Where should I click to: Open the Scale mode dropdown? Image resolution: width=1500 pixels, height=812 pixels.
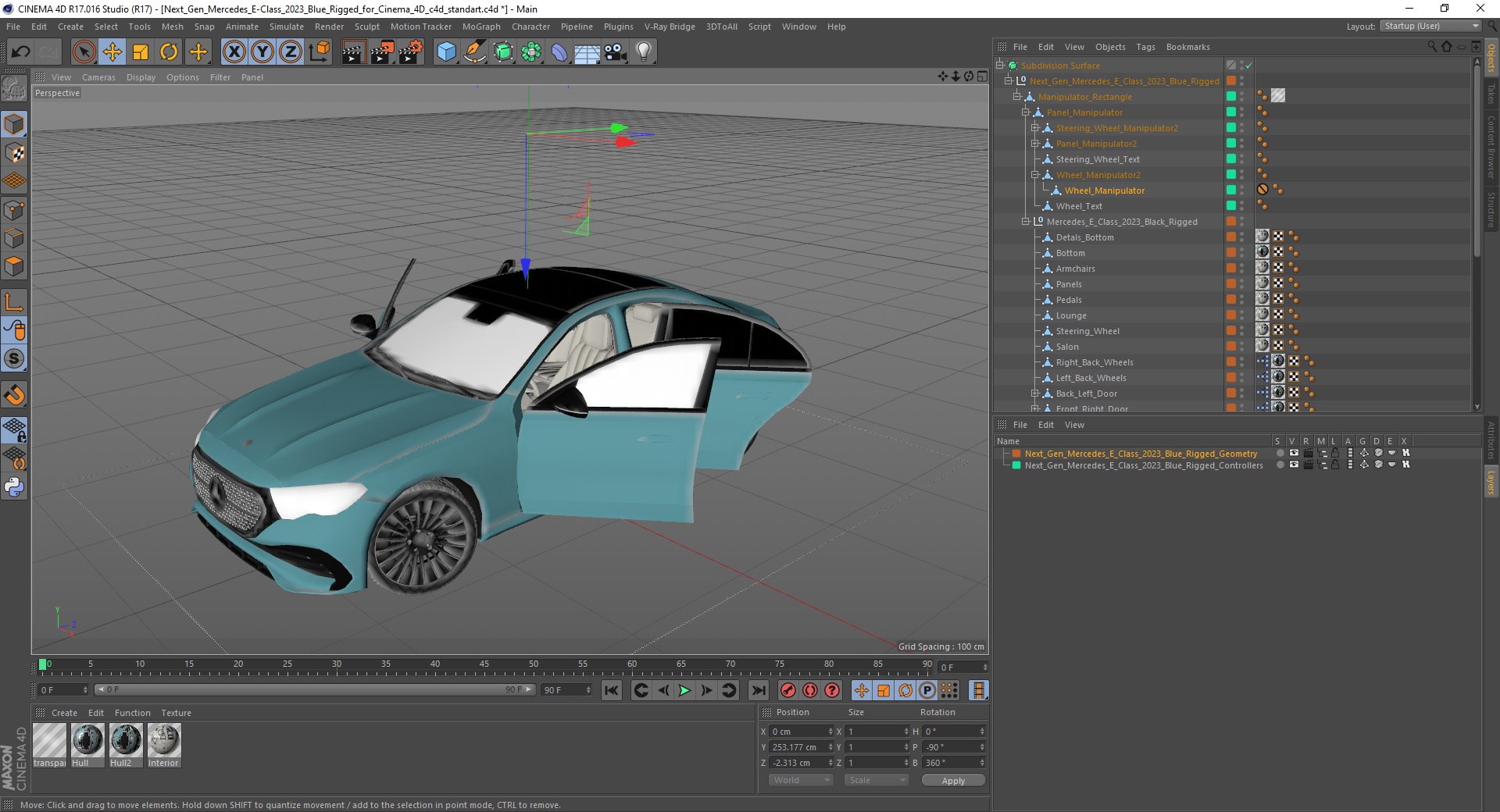877,780
